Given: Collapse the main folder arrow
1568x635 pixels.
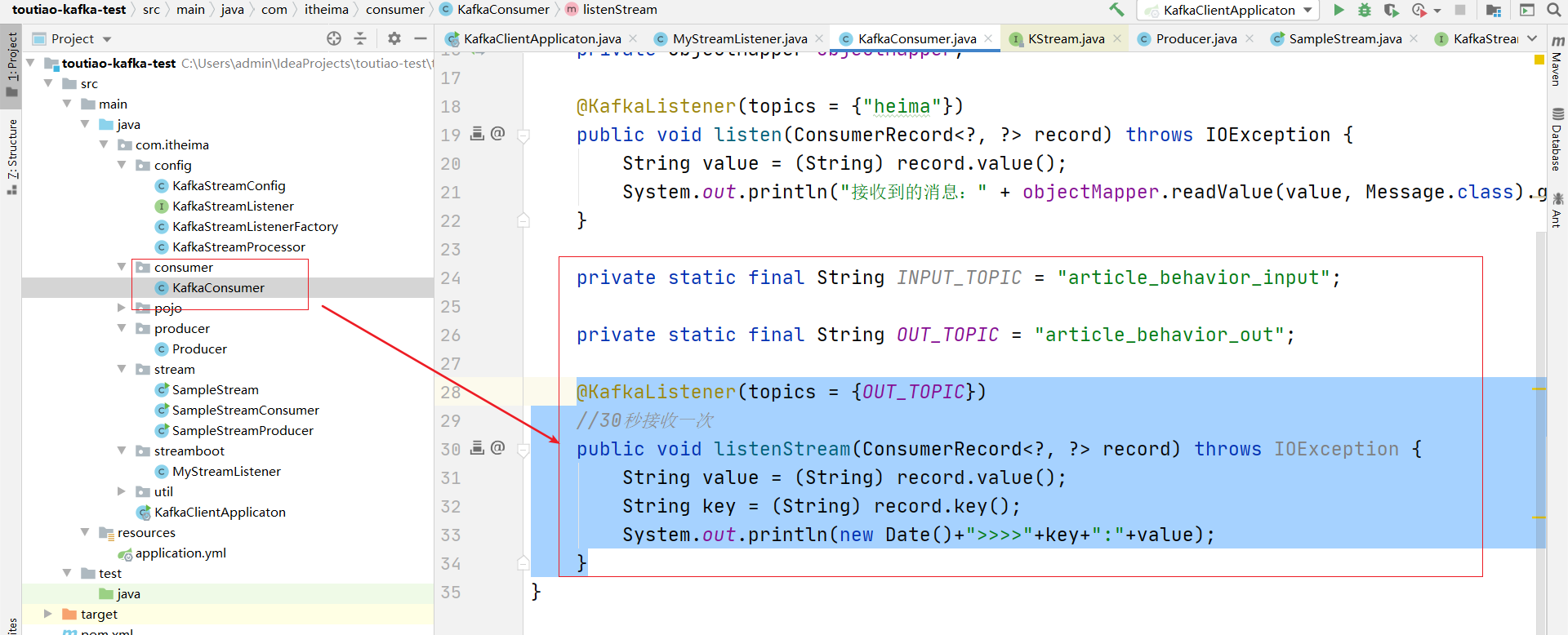Looking at the screenshot, I should pos(67,104).
